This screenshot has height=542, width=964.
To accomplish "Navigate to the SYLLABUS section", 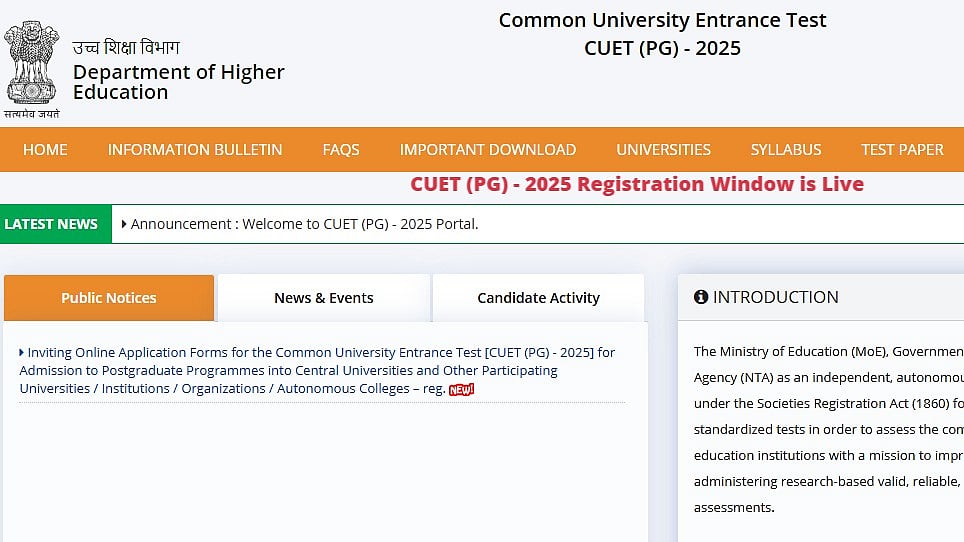I will [x=786, y=149].
